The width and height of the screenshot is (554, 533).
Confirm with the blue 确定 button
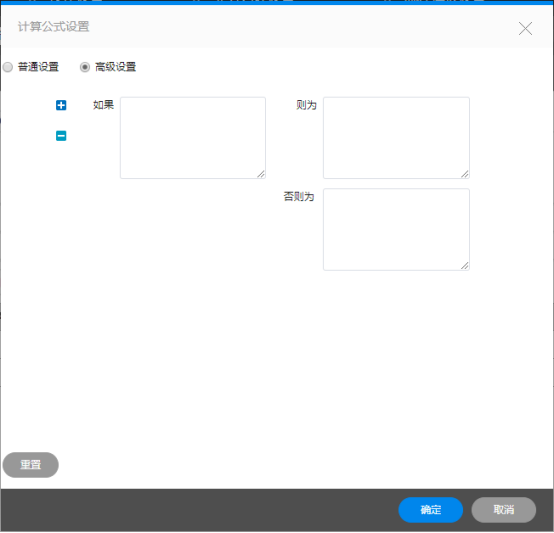click(431, 510)
